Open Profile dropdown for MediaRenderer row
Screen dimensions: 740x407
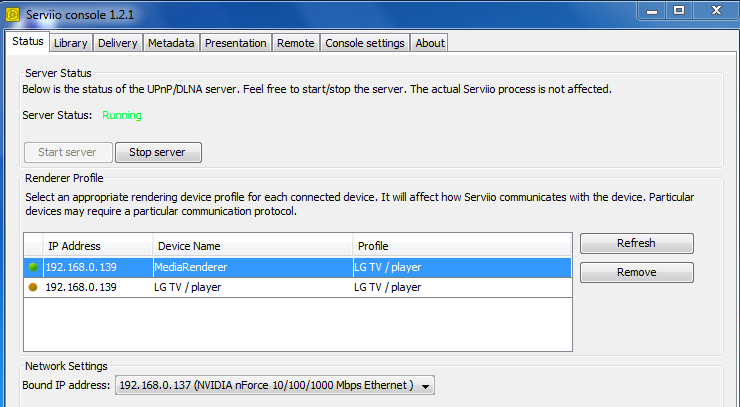[x=460, y=268]
